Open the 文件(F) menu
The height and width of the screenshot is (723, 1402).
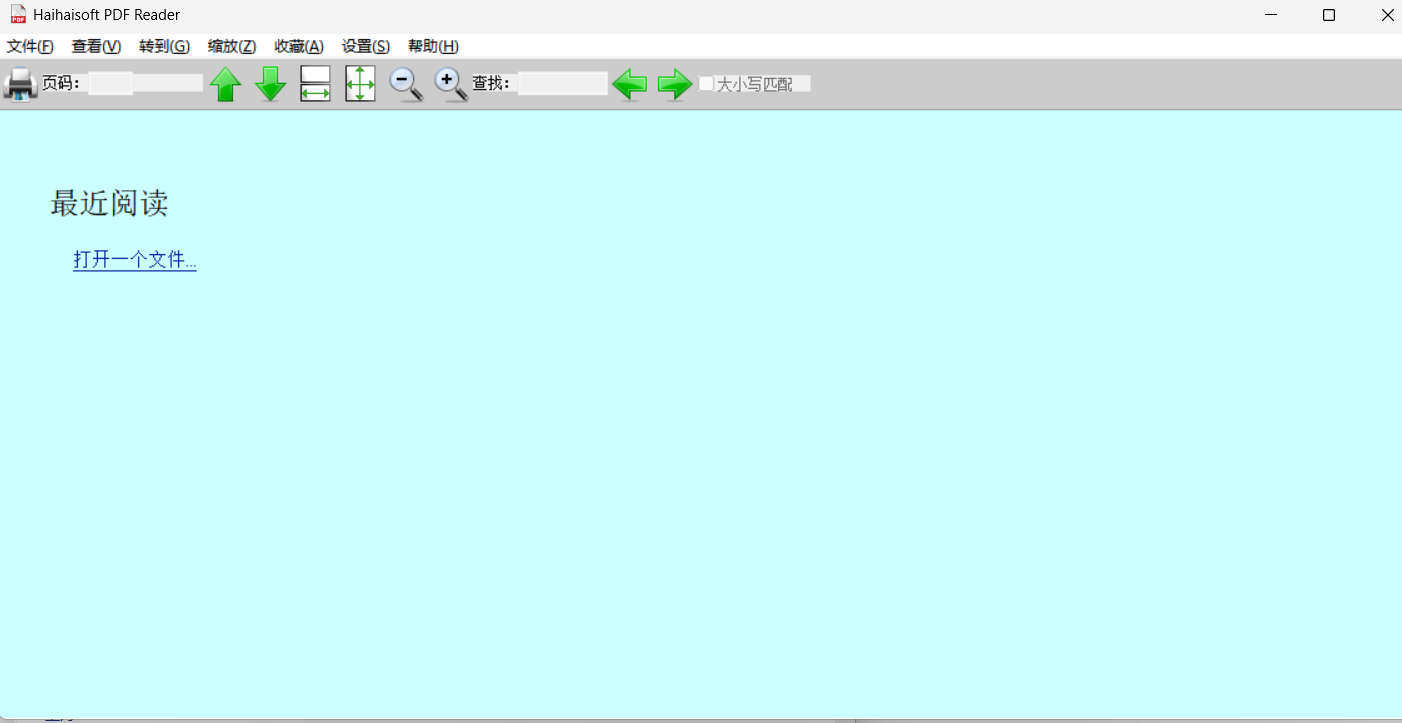(x=30, y=46)
